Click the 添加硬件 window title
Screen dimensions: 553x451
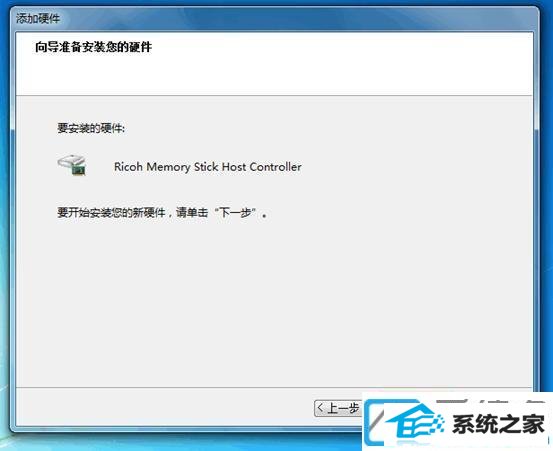click(x=38, y=18)
